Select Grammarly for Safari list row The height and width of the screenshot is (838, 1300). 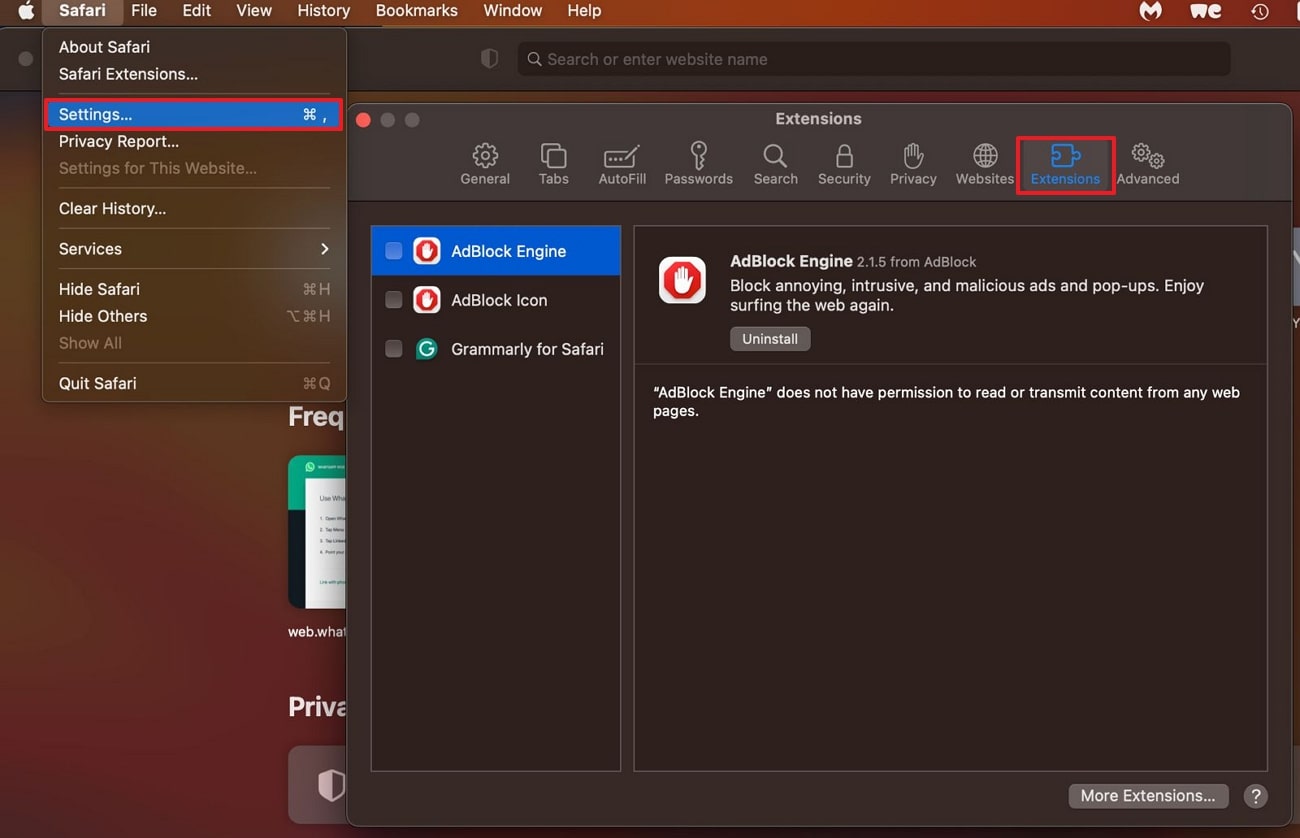click(496, 349)
